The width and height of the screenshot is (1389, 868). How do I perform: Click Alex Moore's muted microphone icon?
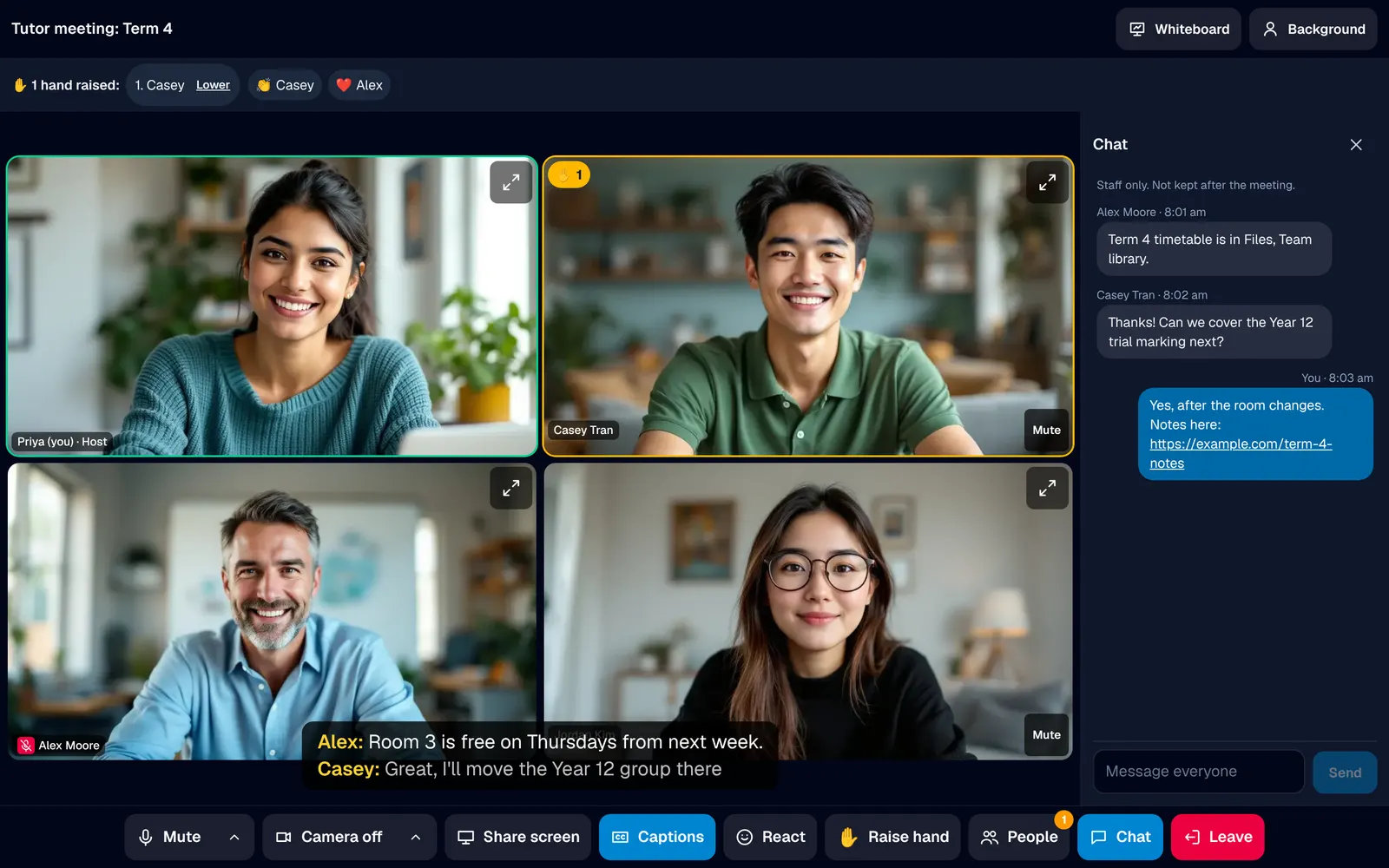coord(26,746)
